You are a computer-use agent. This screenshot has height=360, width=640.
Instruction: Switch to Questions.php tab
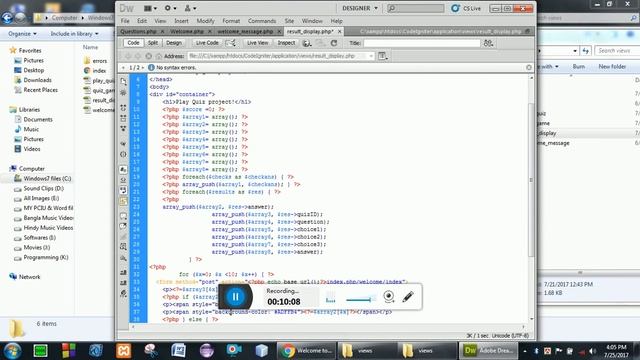(x=138, y=31)
